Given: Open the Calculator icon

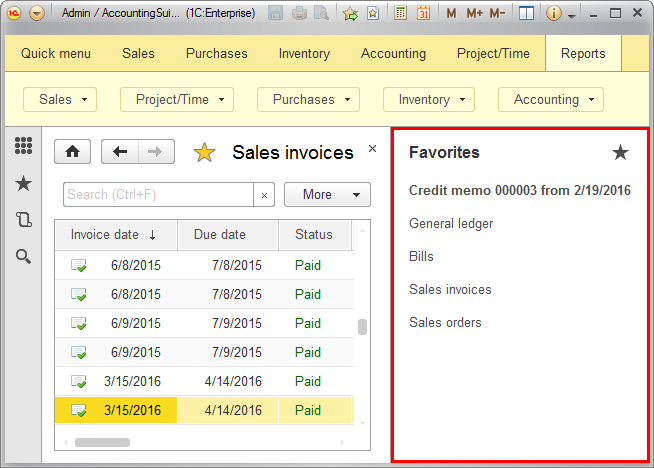Looking at the screenshot, I should tap(400, 13).
